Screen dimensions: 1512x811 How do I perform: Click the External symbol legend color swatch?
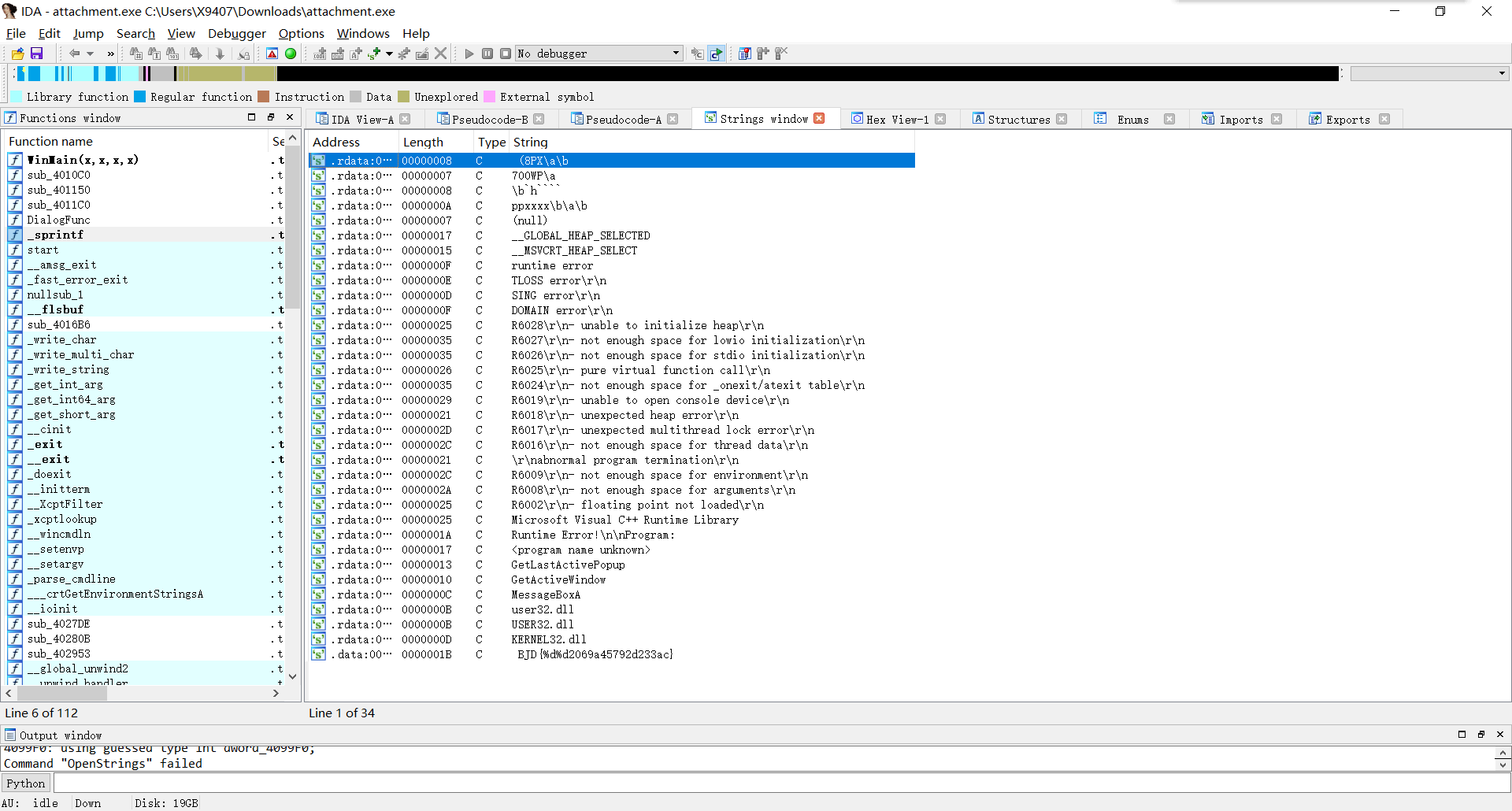click(489, 97)
